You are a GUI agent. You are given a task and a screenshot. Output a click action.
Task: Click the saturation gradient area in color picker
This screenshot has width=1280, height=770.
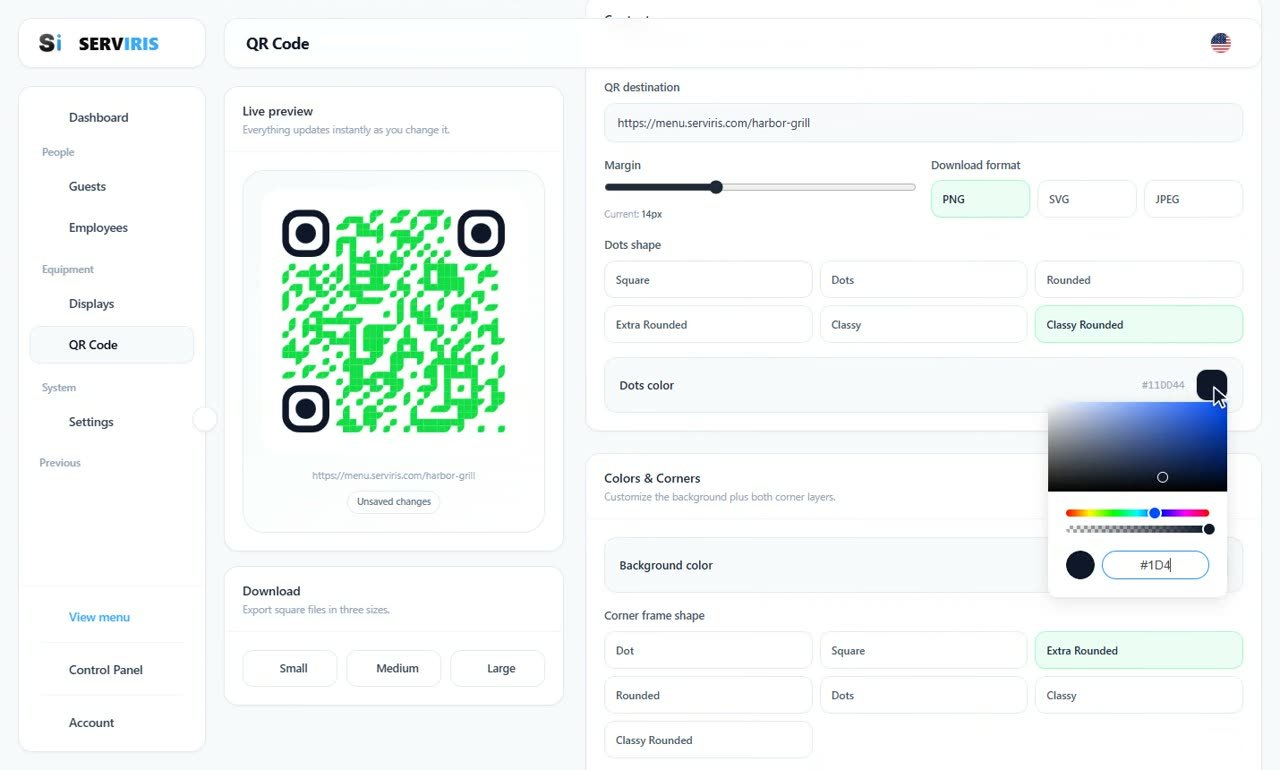pos(1137,446)
